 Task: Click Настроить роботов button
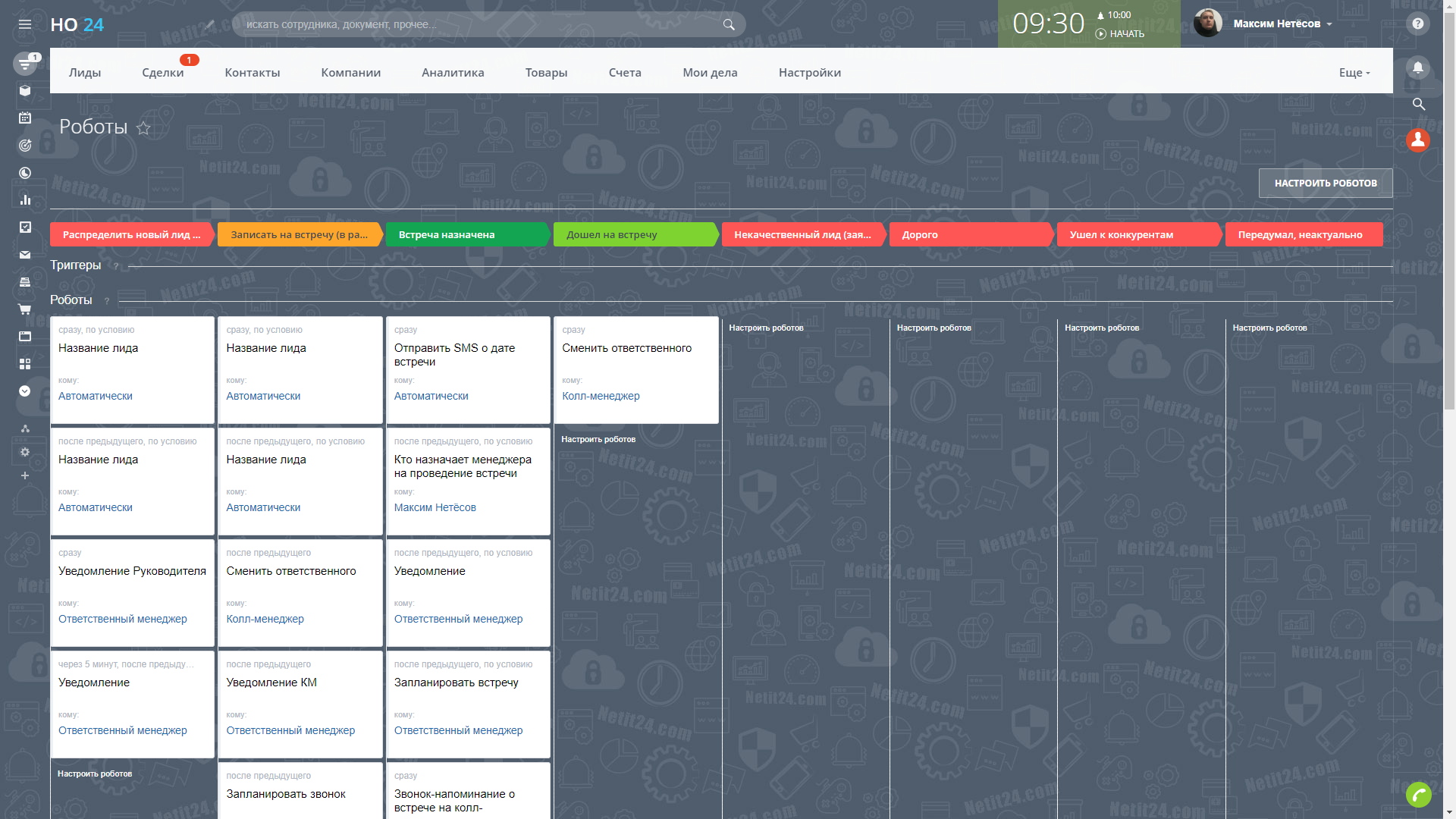[1325, 183]
